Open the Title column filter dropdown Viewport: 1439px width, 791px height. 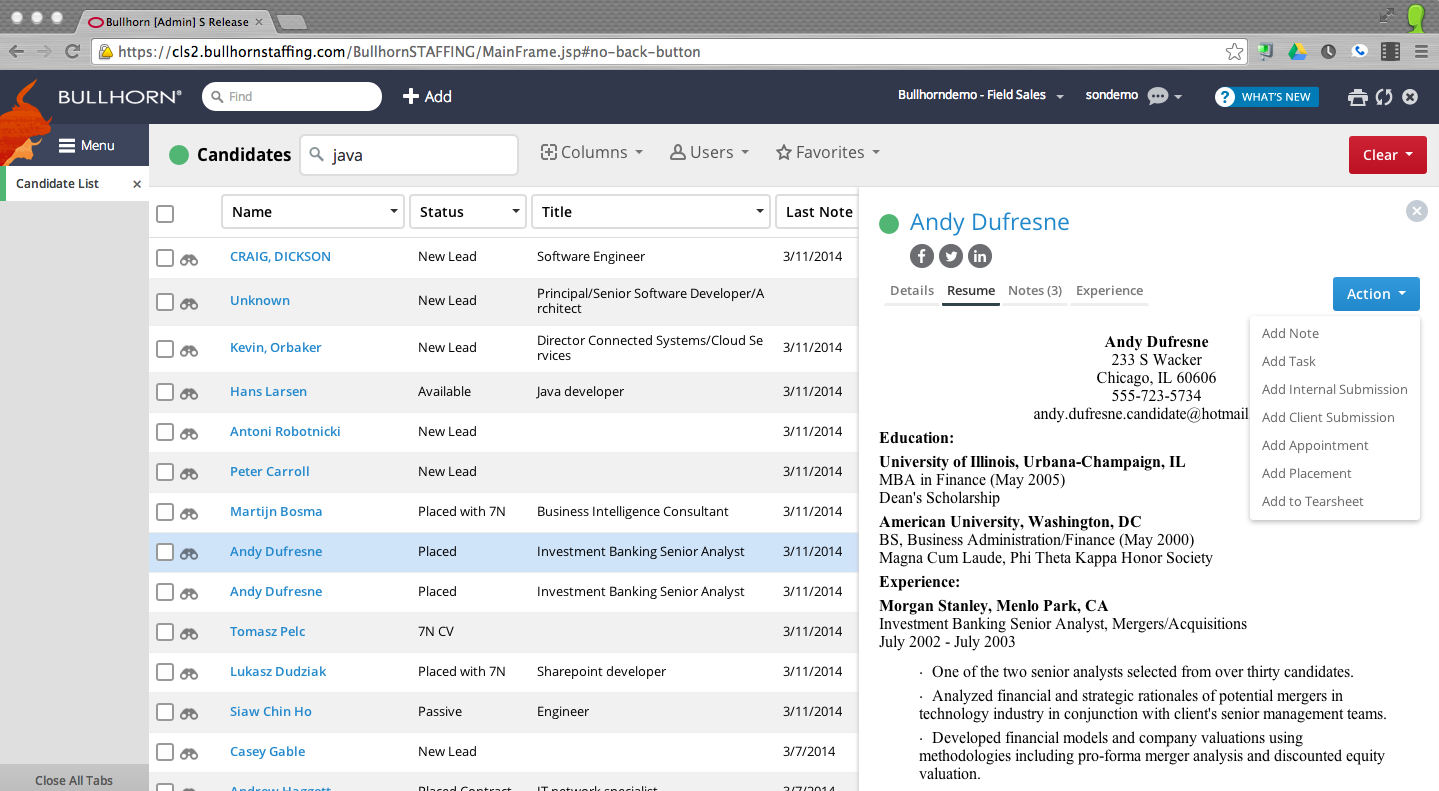click(x=760, y=212)
